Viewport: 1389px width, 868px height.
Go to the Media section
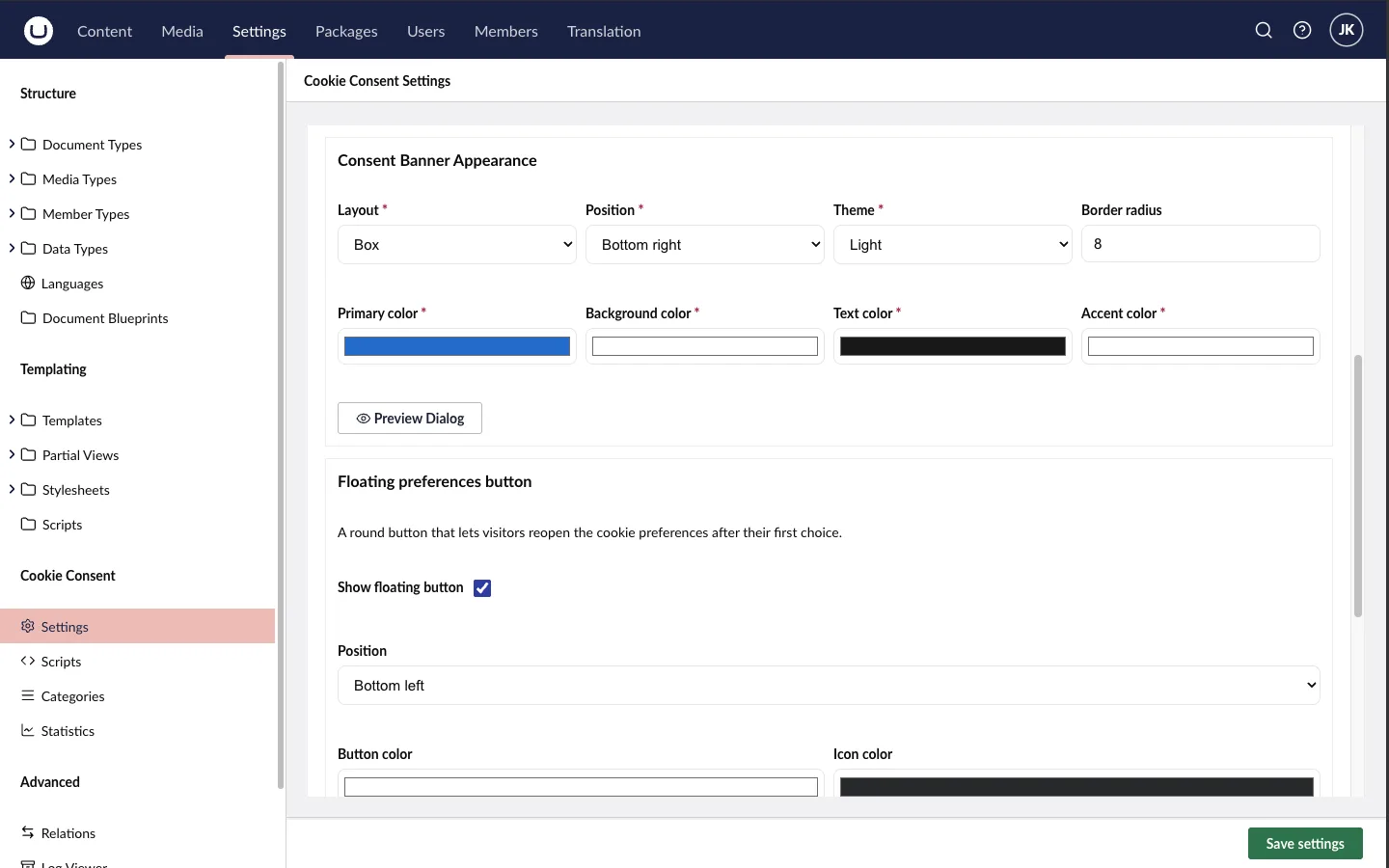[182, 31]
